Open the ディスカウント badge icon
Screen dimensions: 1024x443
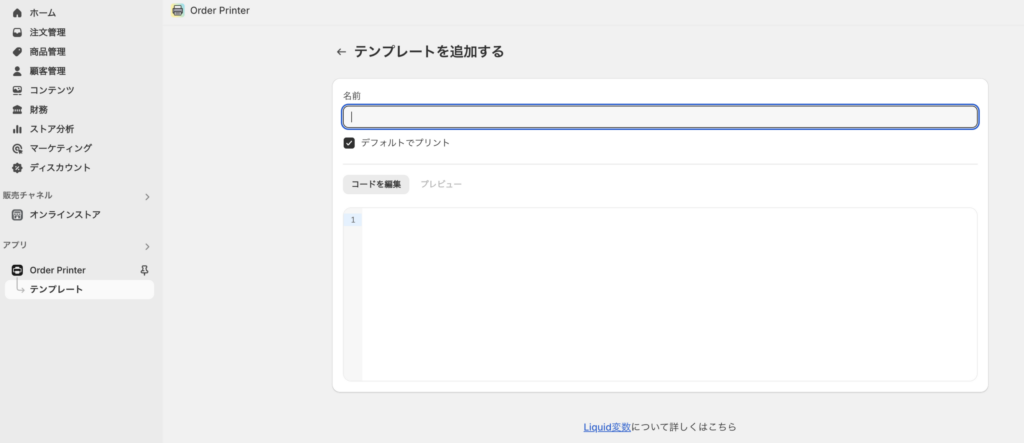pos(18,167)
